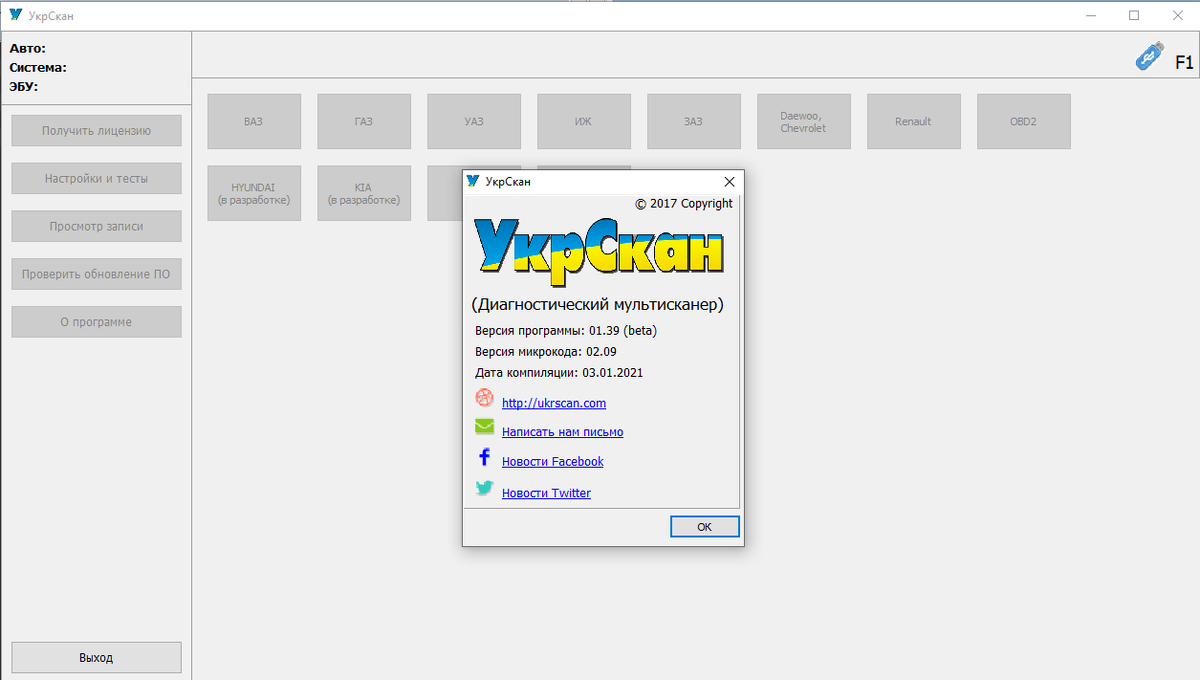
Task: Click the ЭБУ: label
Action: tap(24, 86)
